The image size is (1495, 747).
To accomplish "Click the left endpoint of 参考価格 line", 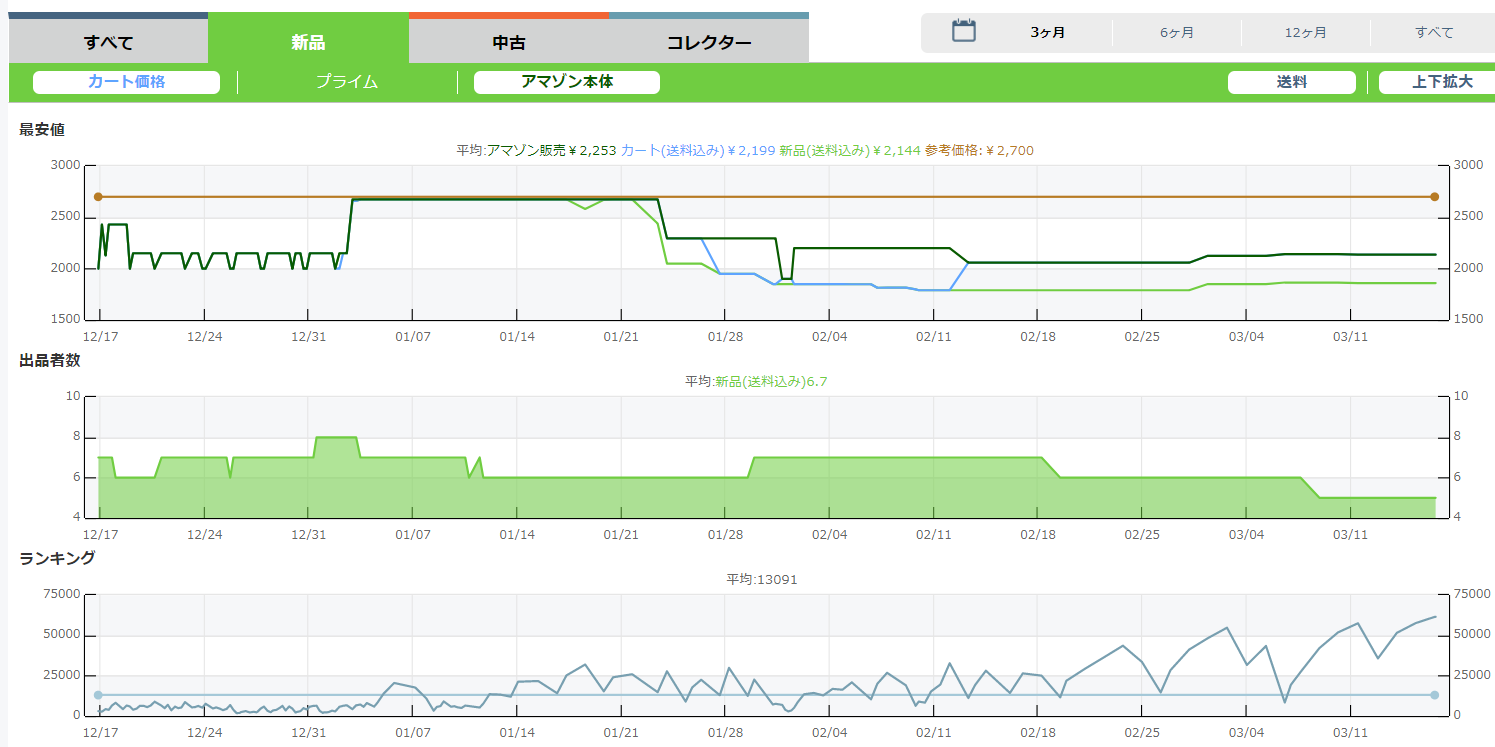I will 98,197.
